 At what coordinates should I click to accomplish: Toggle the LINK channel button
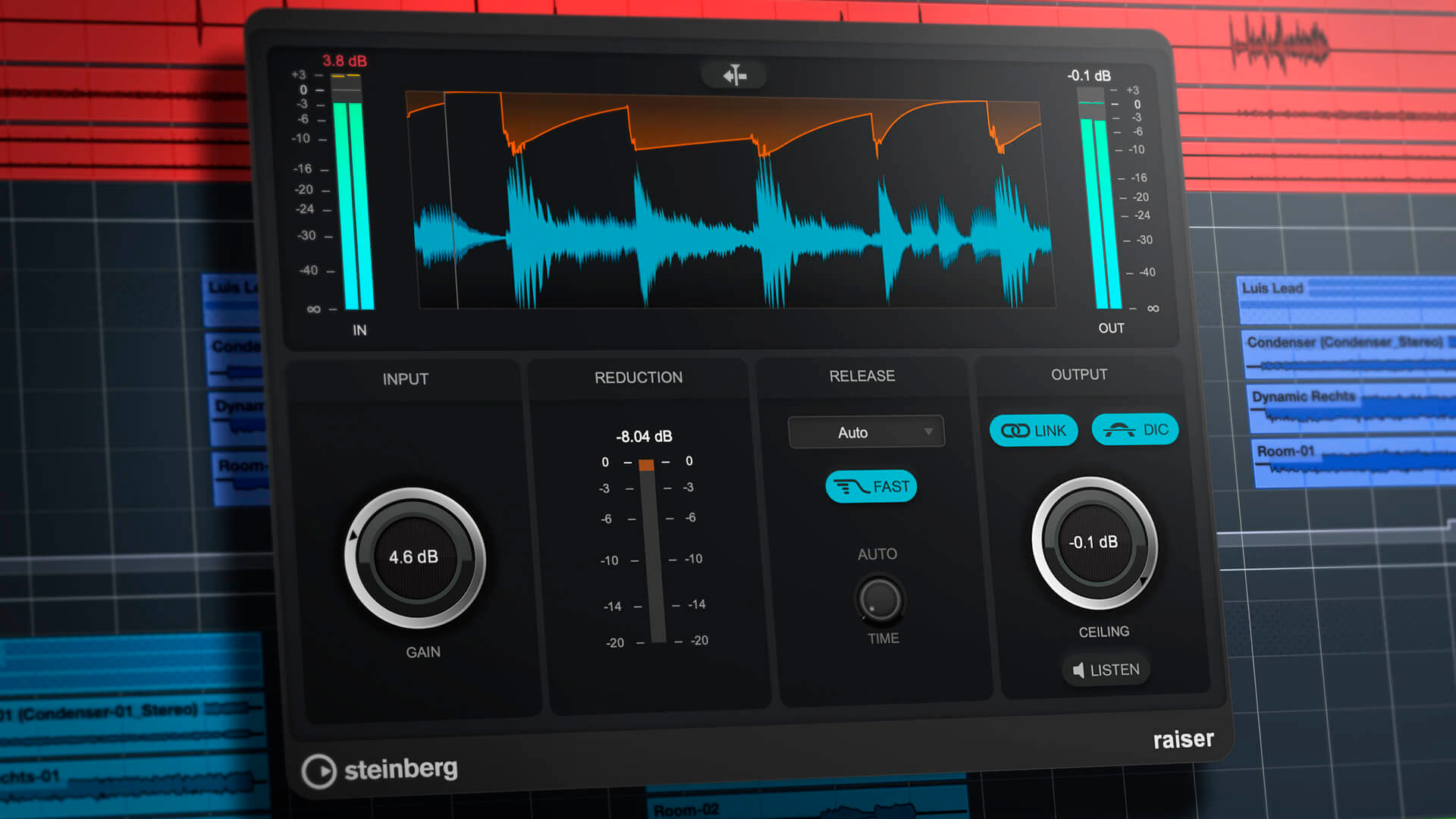(1033, 431)
